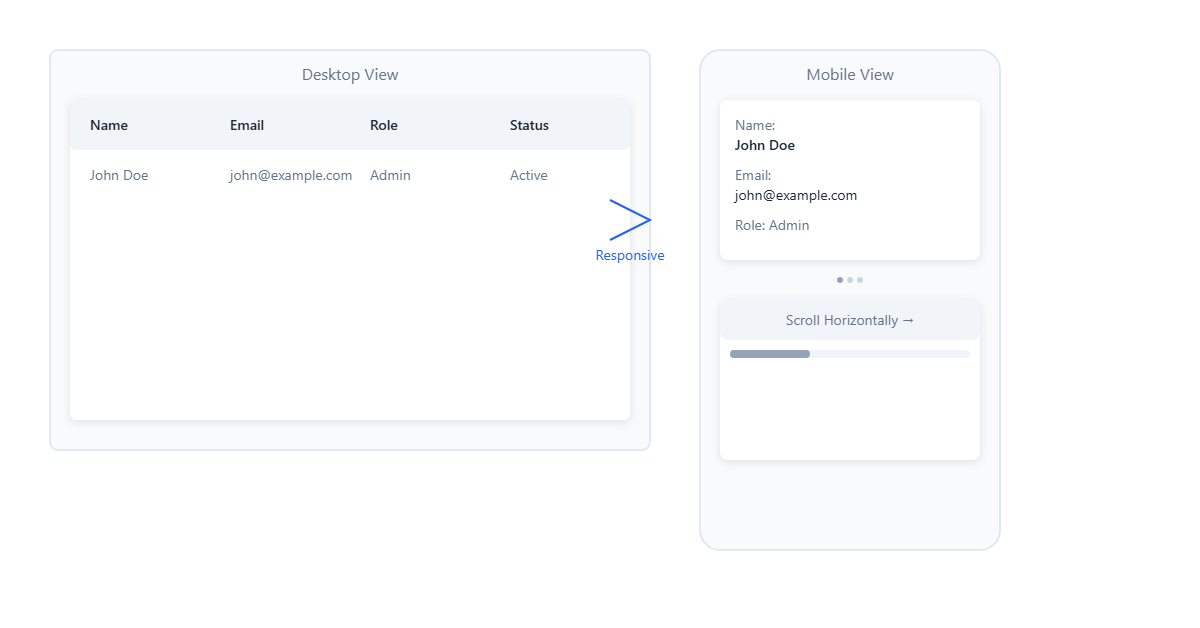Click the Mobile View title
The height and width of the screenshot is (628, 1200).
(850, 75)
